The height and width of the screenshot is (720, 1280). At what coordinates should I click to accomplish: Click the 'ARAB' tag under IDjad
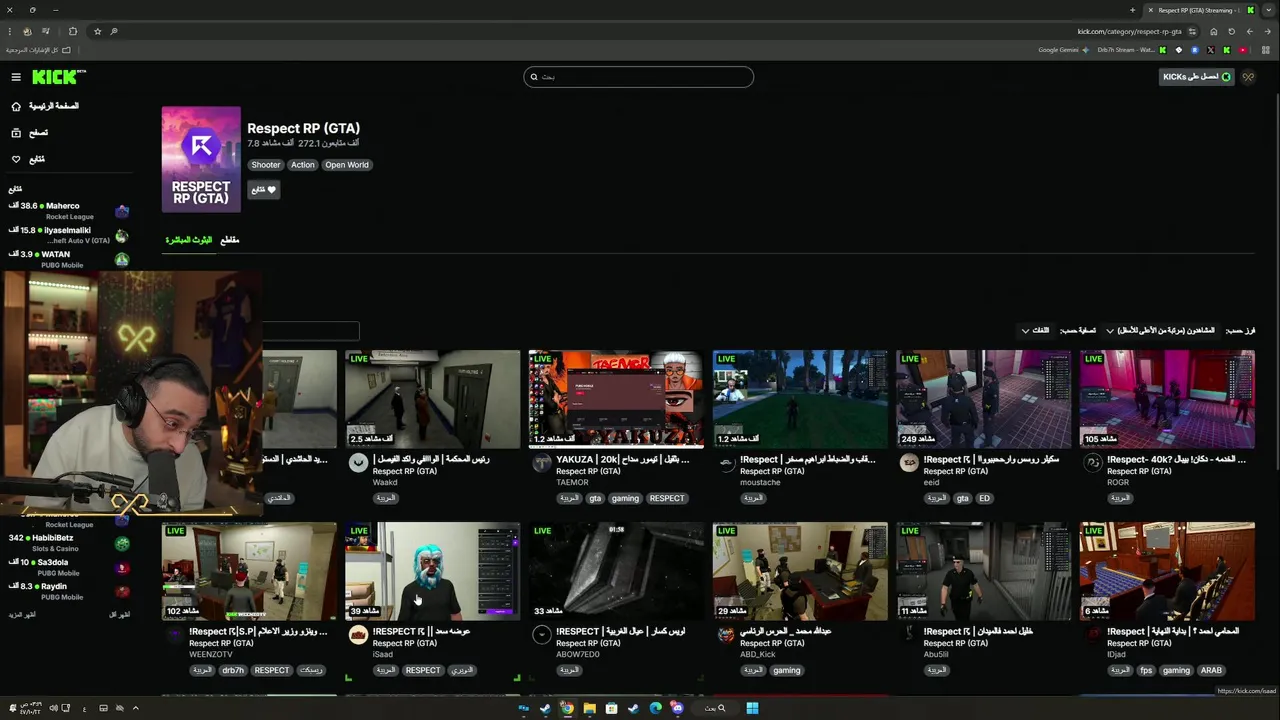1211,670
